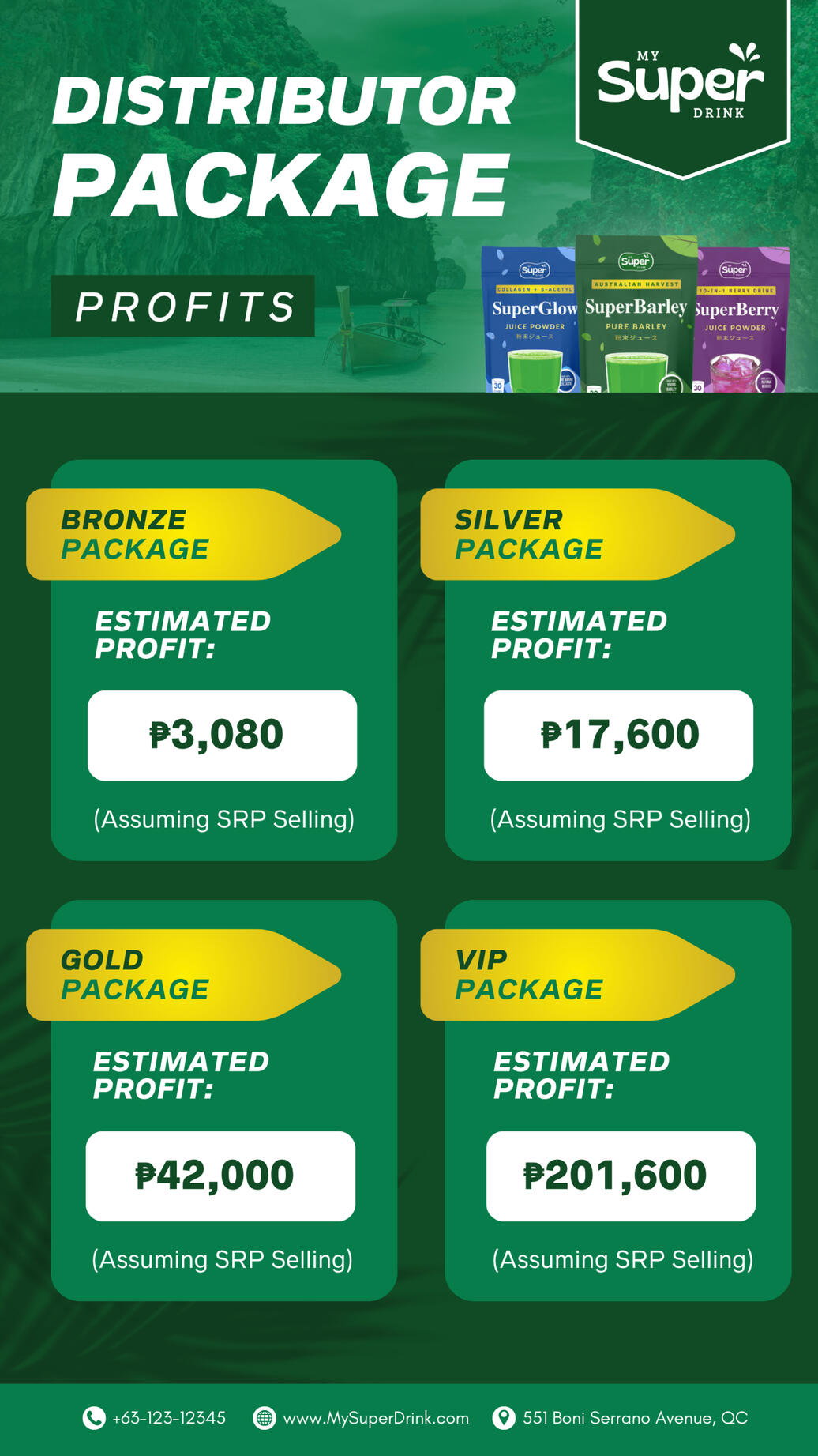Screen dimensions: 818x1456
Task: Click the ₱17,600 profit box
Action: coord(618,735)
